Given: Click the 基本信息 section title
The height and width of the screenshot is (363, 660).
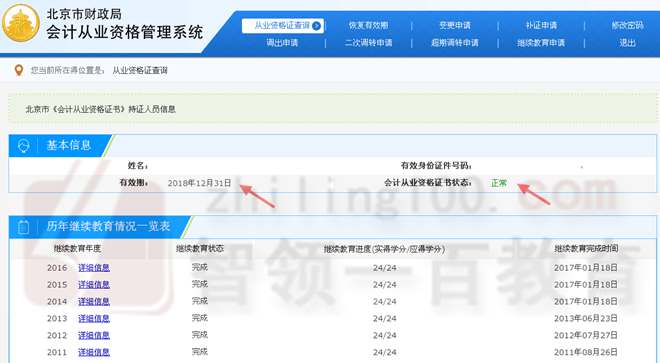Looking at the screenshot, I should [x=69, y=145].
